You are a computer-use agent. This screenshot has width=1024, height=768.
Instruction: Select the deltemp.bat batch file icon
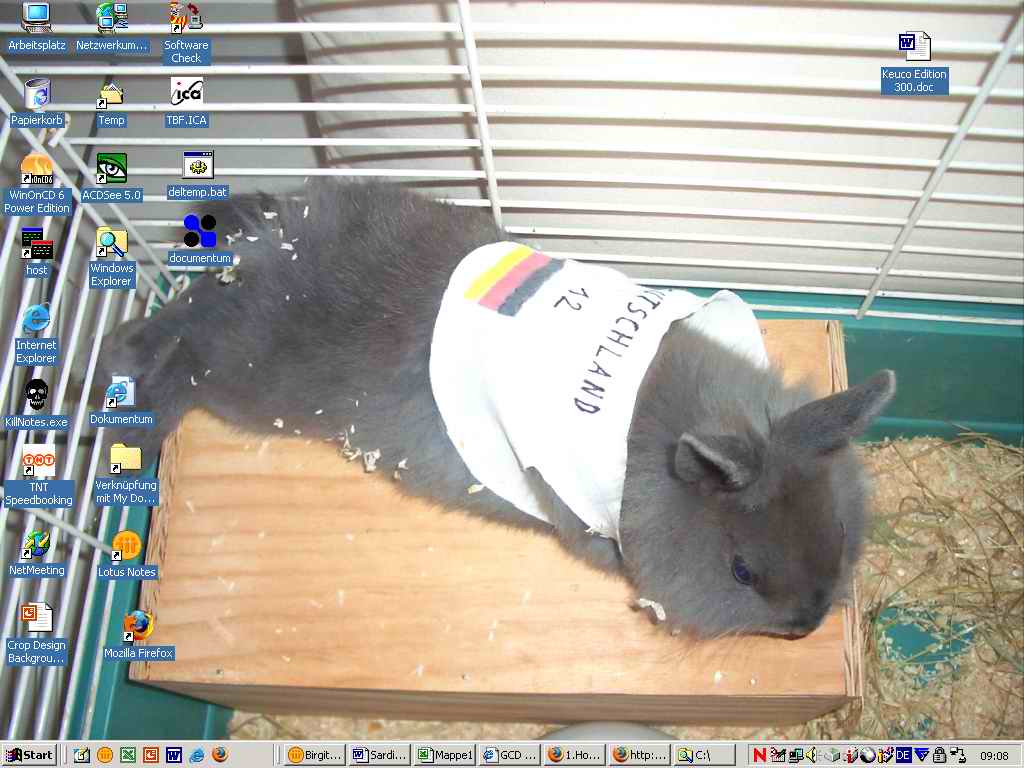point(197,166)
